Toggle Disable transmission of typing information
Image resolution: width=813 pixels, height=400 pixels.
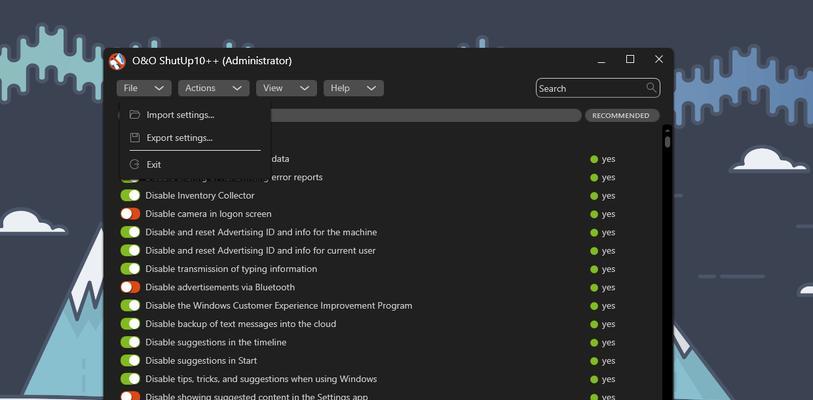(x=130, y=269)
